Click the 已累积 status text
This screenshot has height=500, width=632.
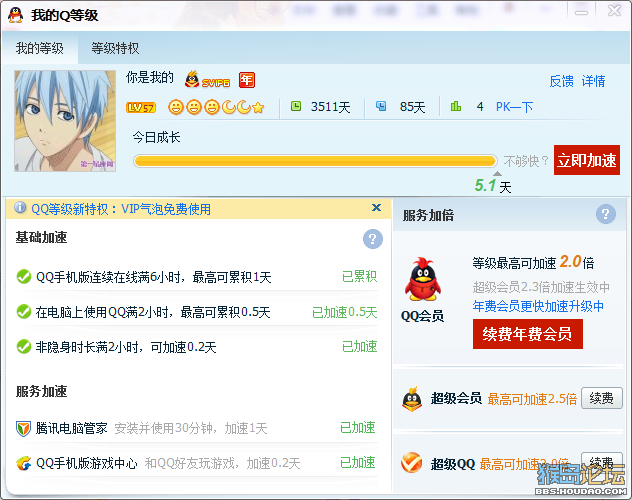[360, 276]
